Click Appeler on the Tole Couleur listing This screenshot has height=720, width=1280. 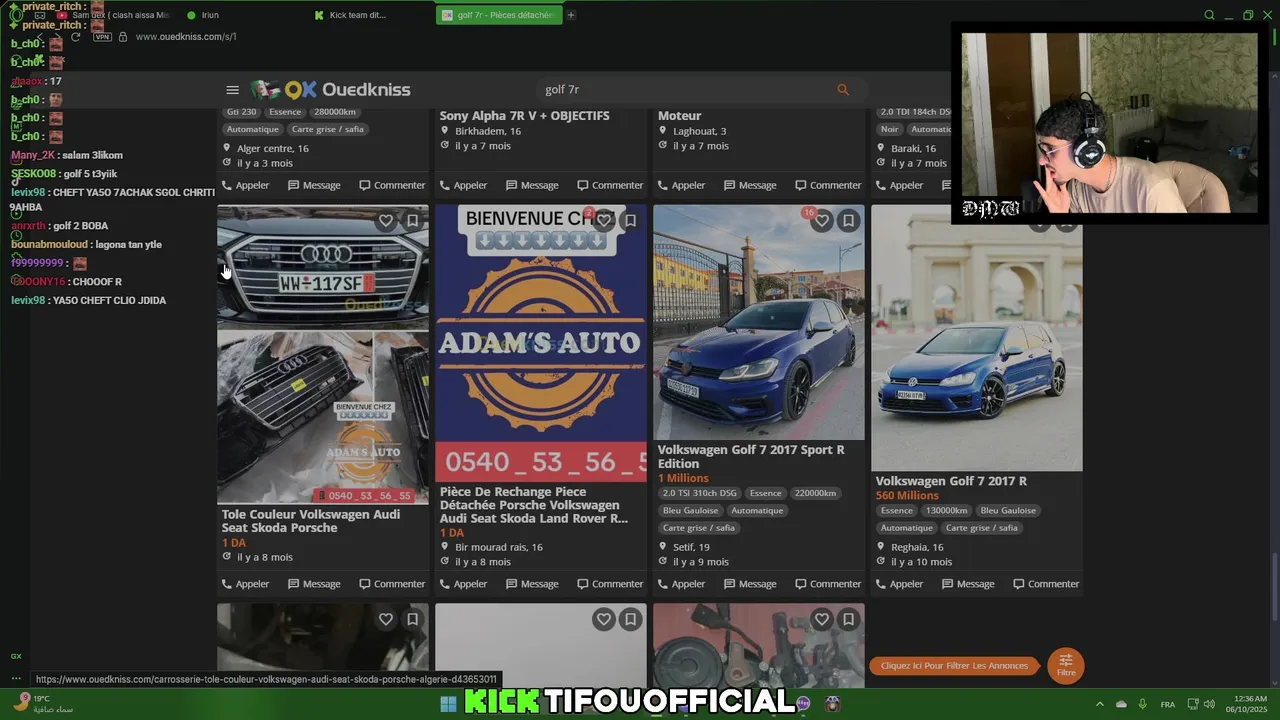[246, 584]
